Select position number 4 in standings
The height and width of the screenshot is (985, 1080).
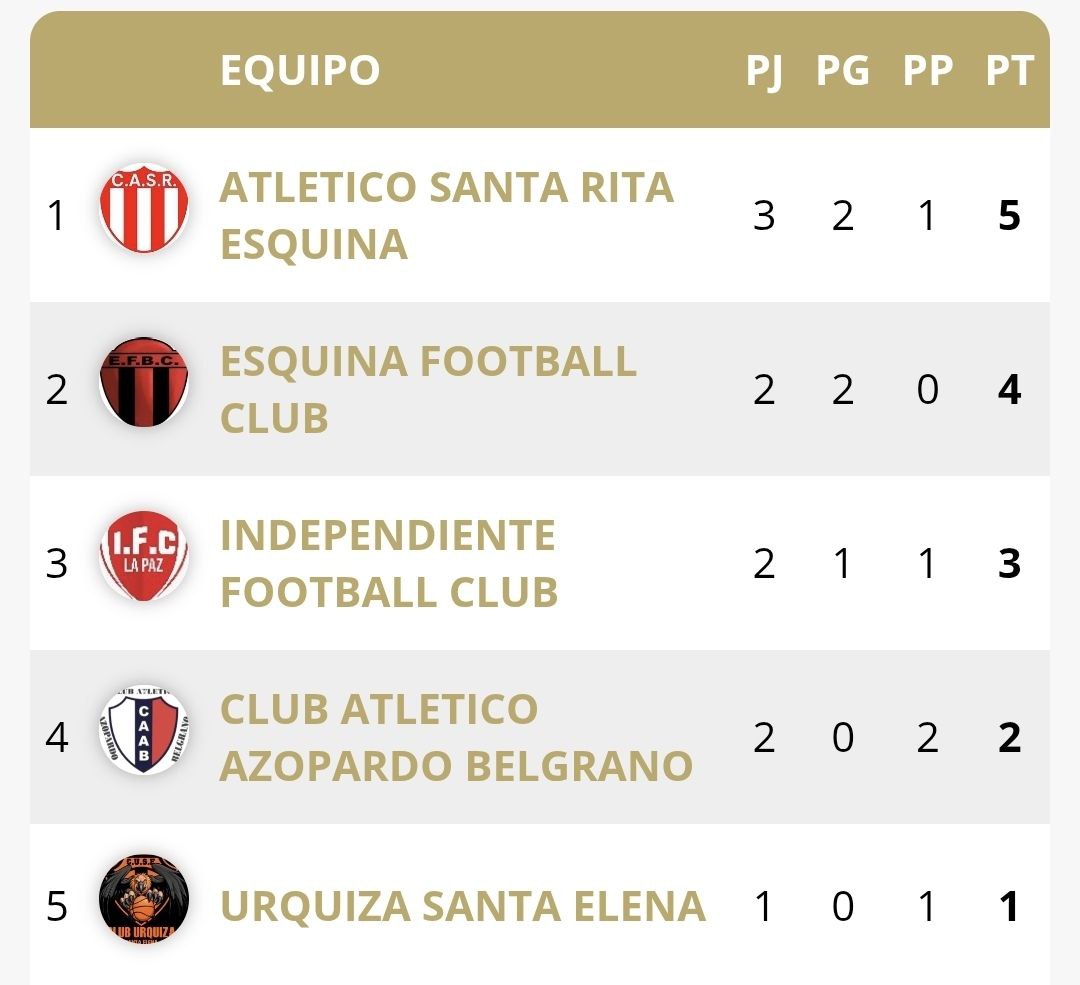(x=57, y=737)
